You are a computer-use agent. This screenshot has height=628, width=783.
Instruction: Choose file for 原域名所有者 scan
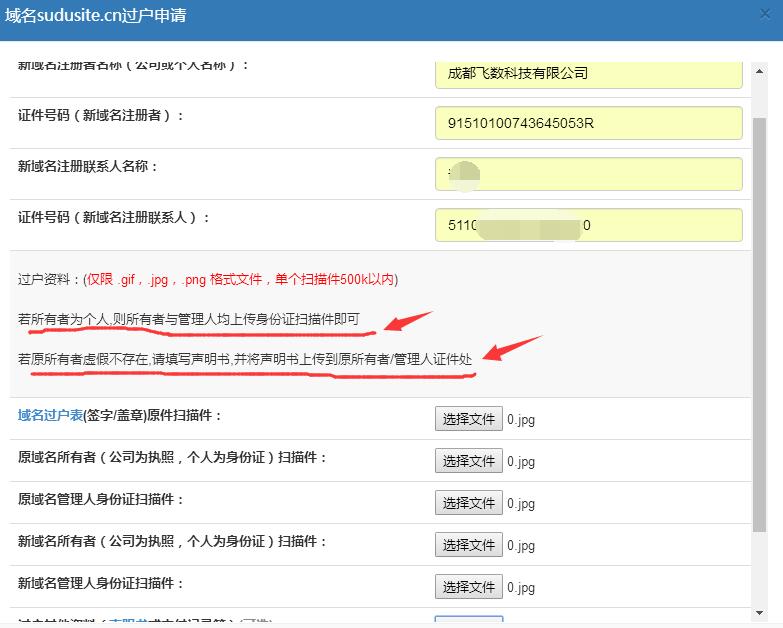point(469,461)
